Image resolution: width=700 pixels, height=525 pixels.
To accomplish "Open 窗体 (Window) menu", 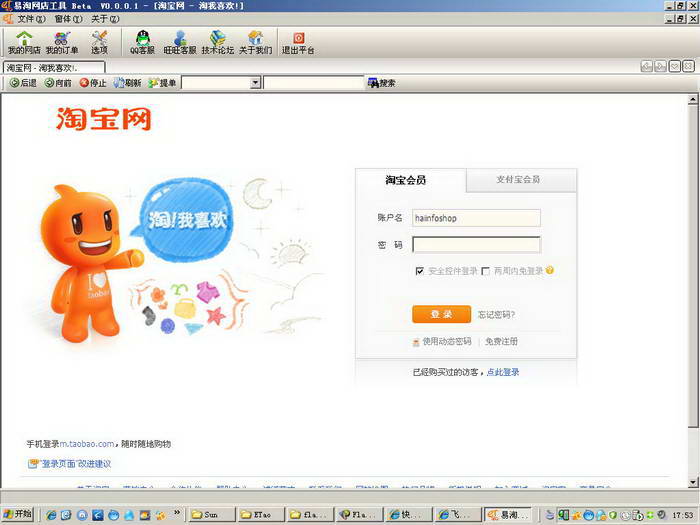I will click(68, 19).
